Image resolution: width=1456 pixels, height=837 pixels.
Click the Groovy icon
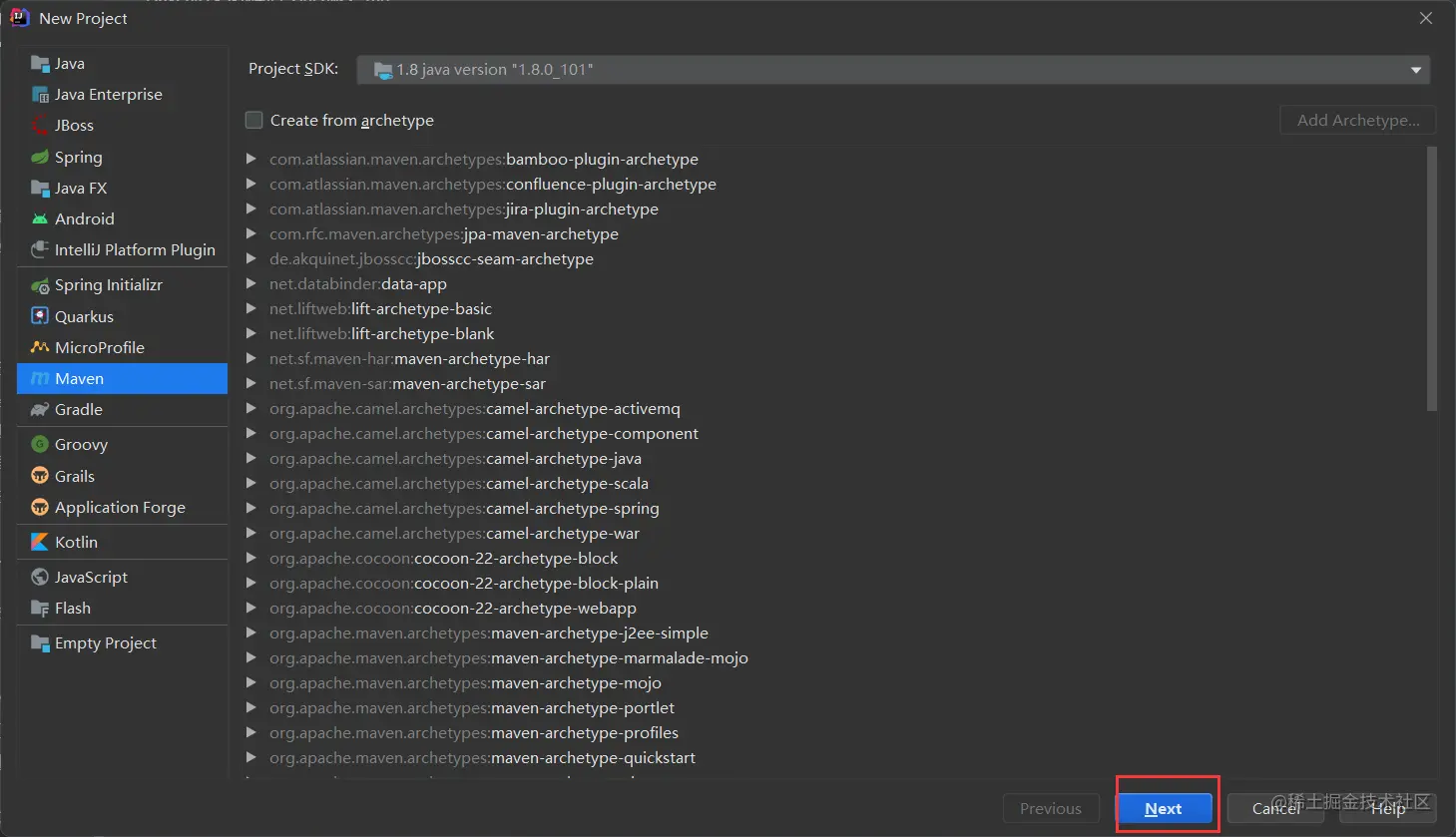(x=40, y=445)
